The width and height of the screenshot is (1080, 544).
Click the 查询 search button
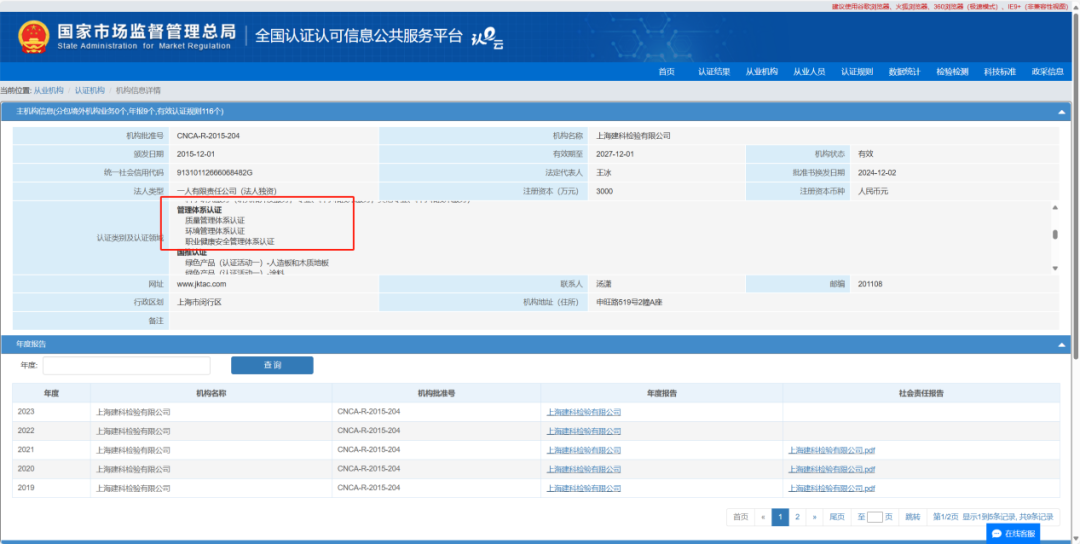click(x=272, y=365)
